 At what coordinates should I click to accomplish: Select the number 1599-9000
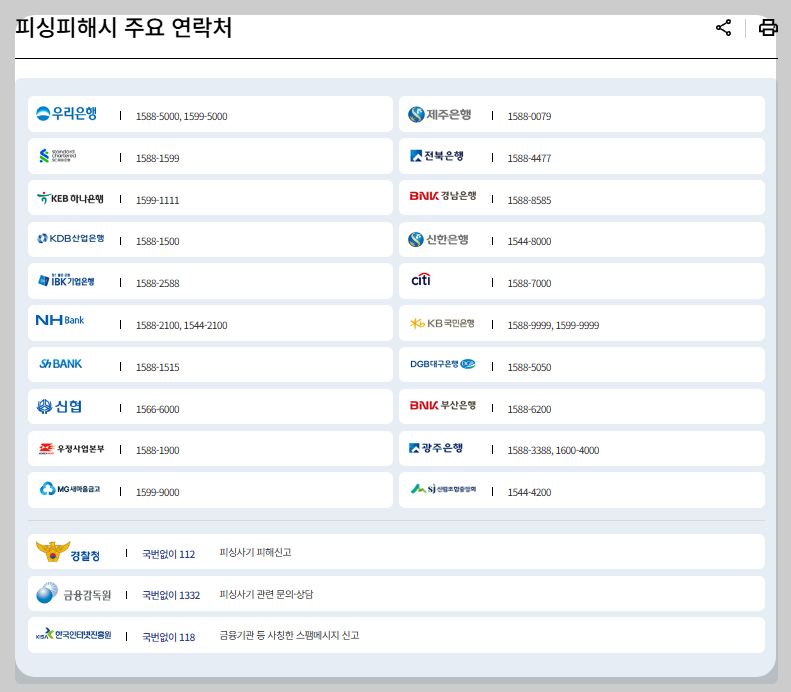coord(157,492)
